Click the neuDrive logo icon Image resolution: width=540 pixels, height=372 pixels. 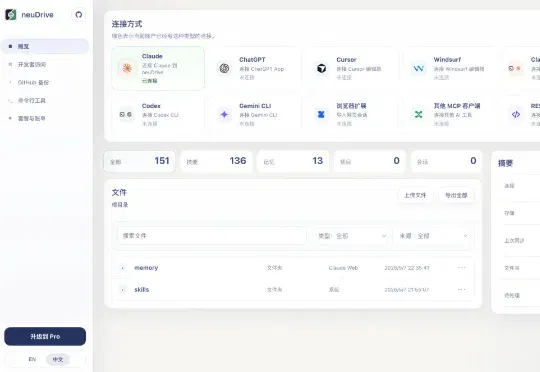pyautogui.click(x=11, y=15)
